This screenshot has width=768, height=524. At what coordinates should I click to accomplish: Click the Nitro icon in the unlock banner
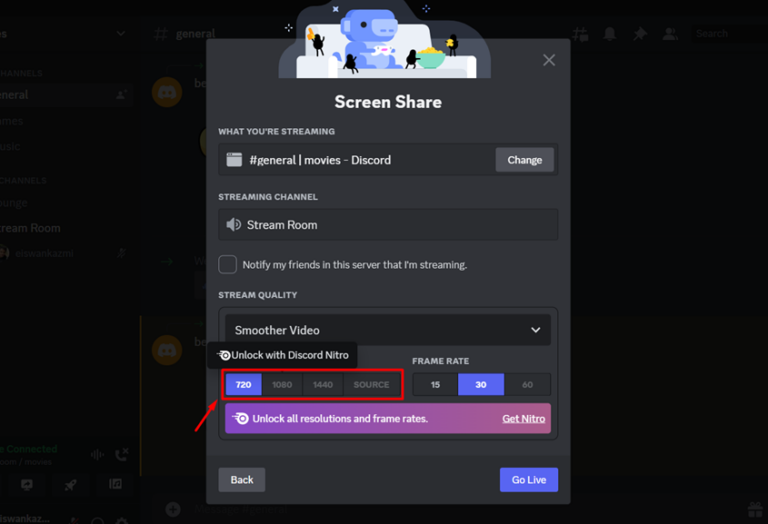pyautogui.click(x=240, y=418)
